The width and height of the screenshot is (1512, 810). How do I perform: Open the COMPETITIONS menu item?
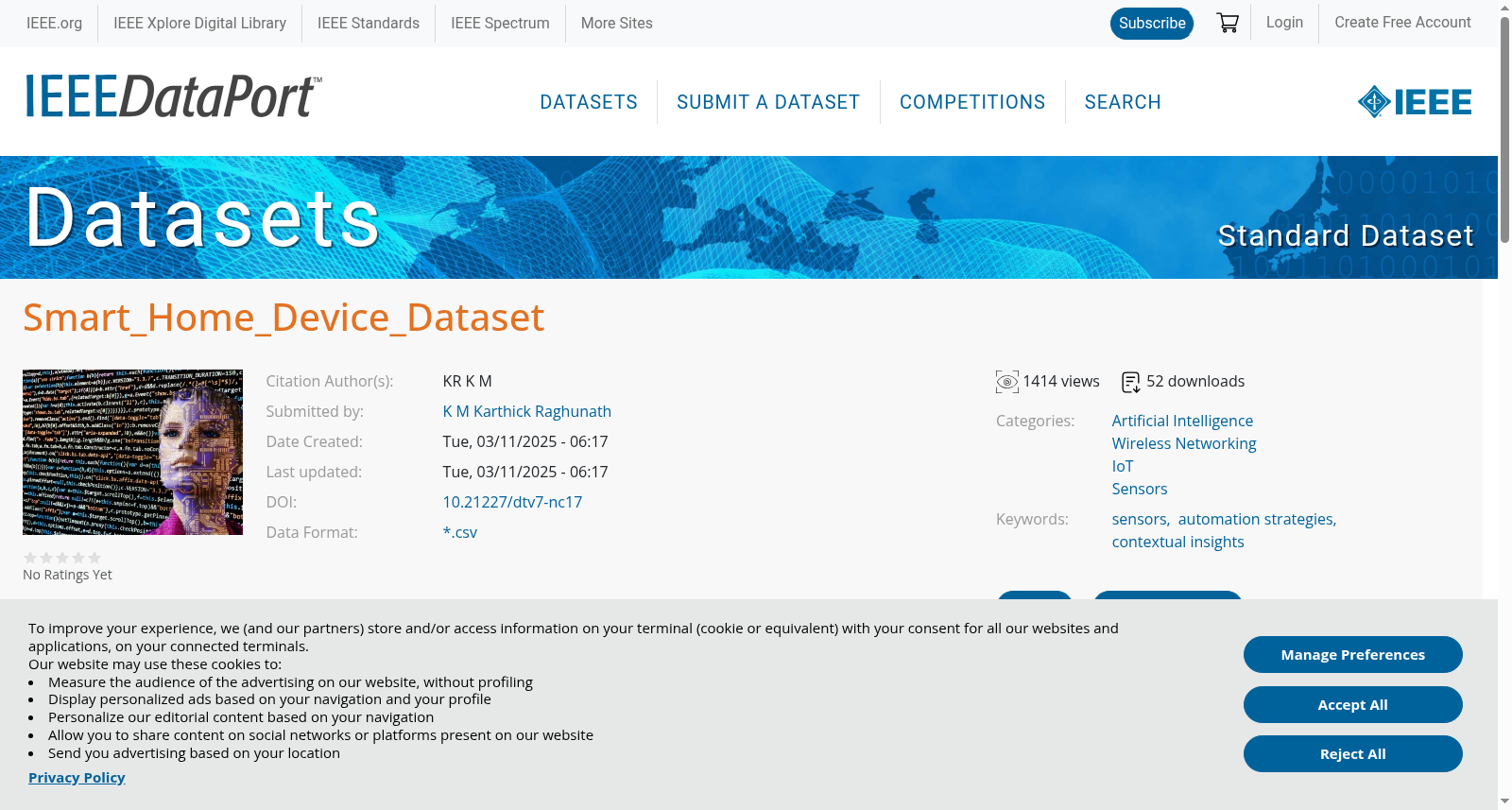972,102
